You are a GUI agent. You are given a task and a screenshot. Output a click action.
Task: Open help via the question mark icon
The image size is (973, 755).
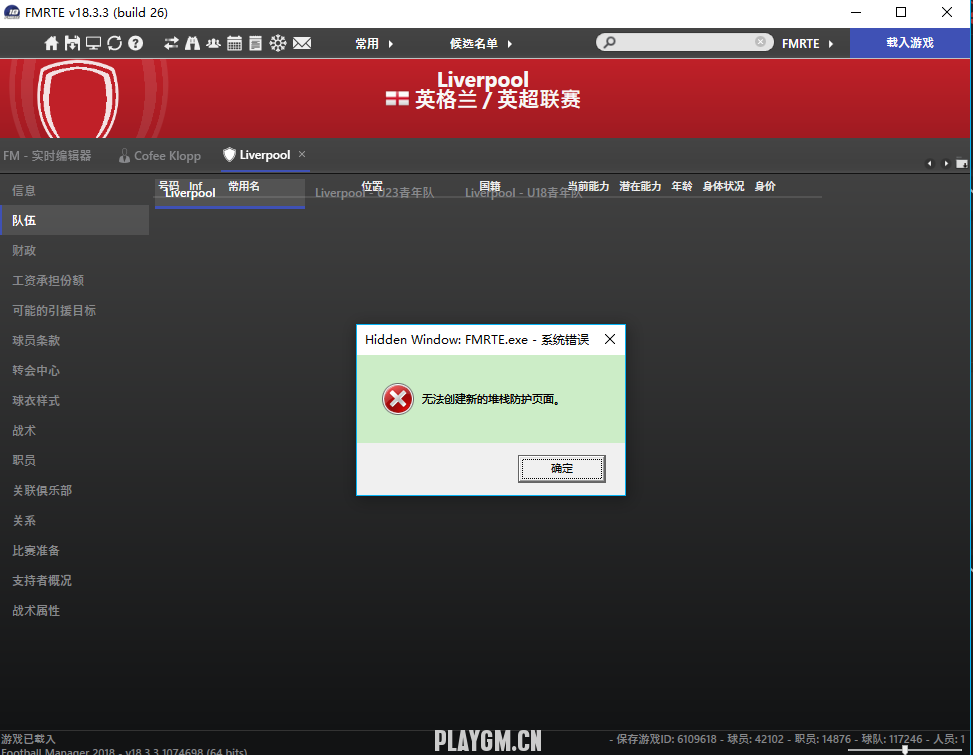point(135,43)
